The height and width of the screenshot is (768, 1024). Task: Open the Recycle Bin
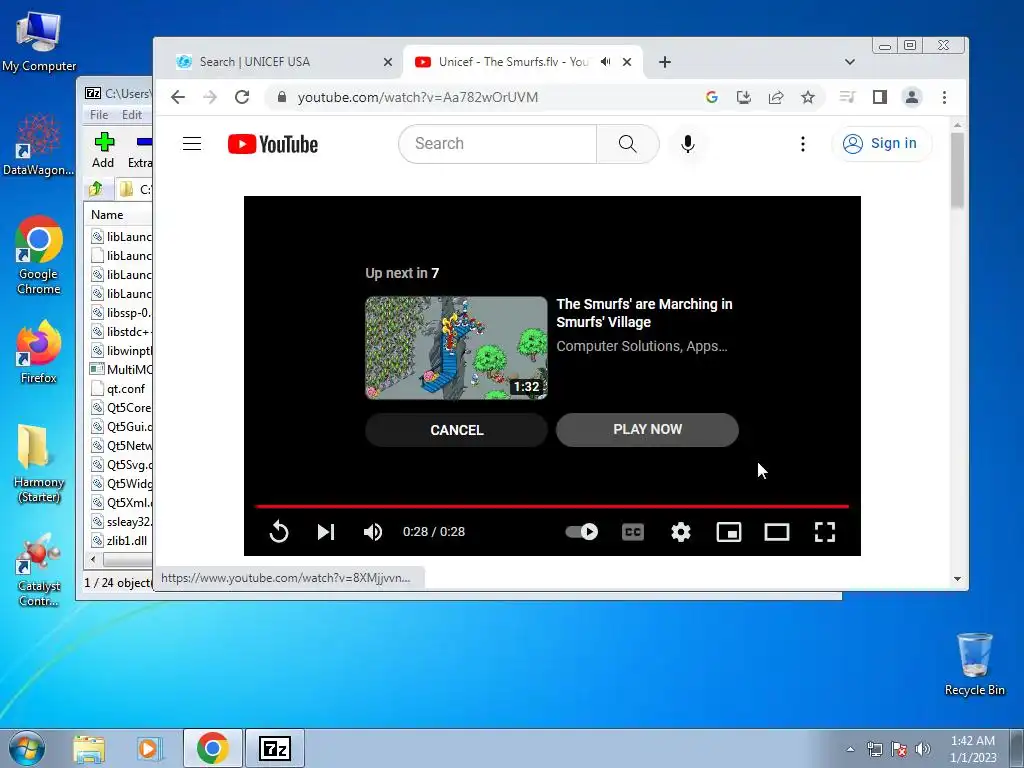[x=974, y=664]
